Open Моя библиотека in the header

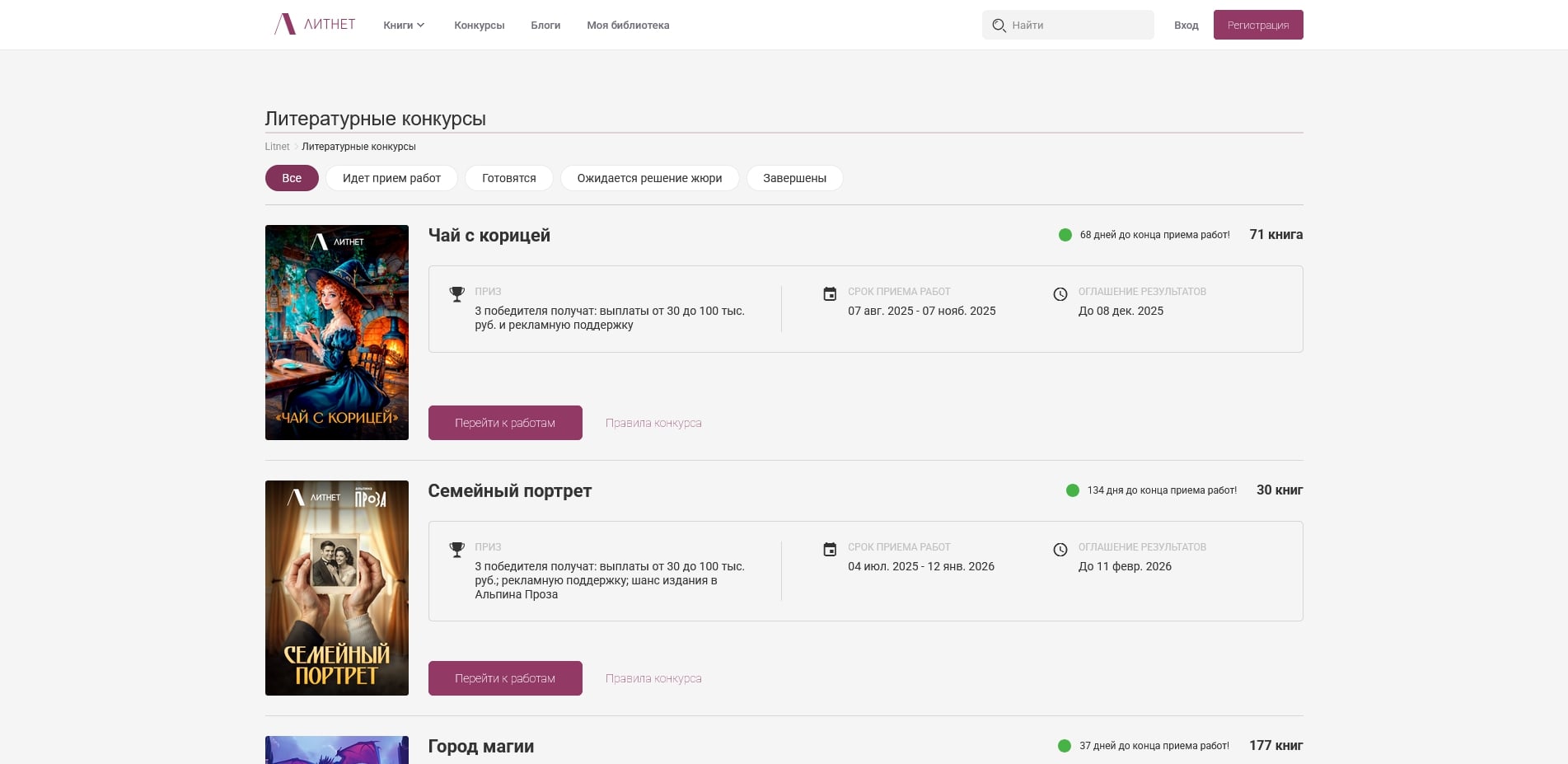coord(628,26)
